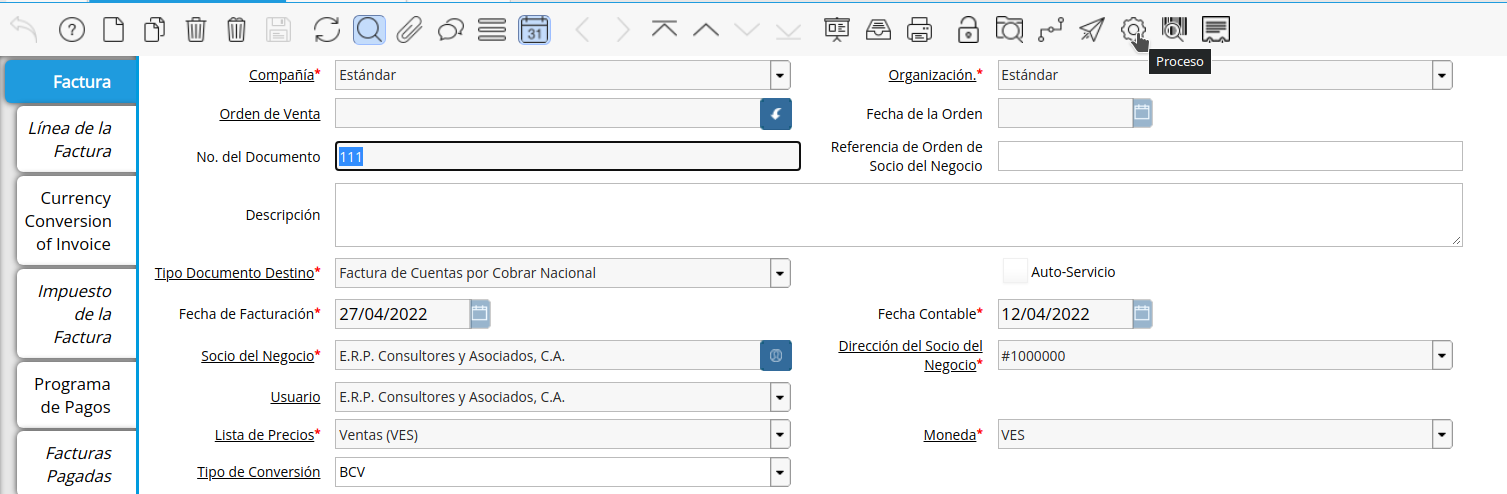Open the Moneda dropdown arrow
The image size is (1507, 494).
pyautogui.click(x=1441, y=435)
